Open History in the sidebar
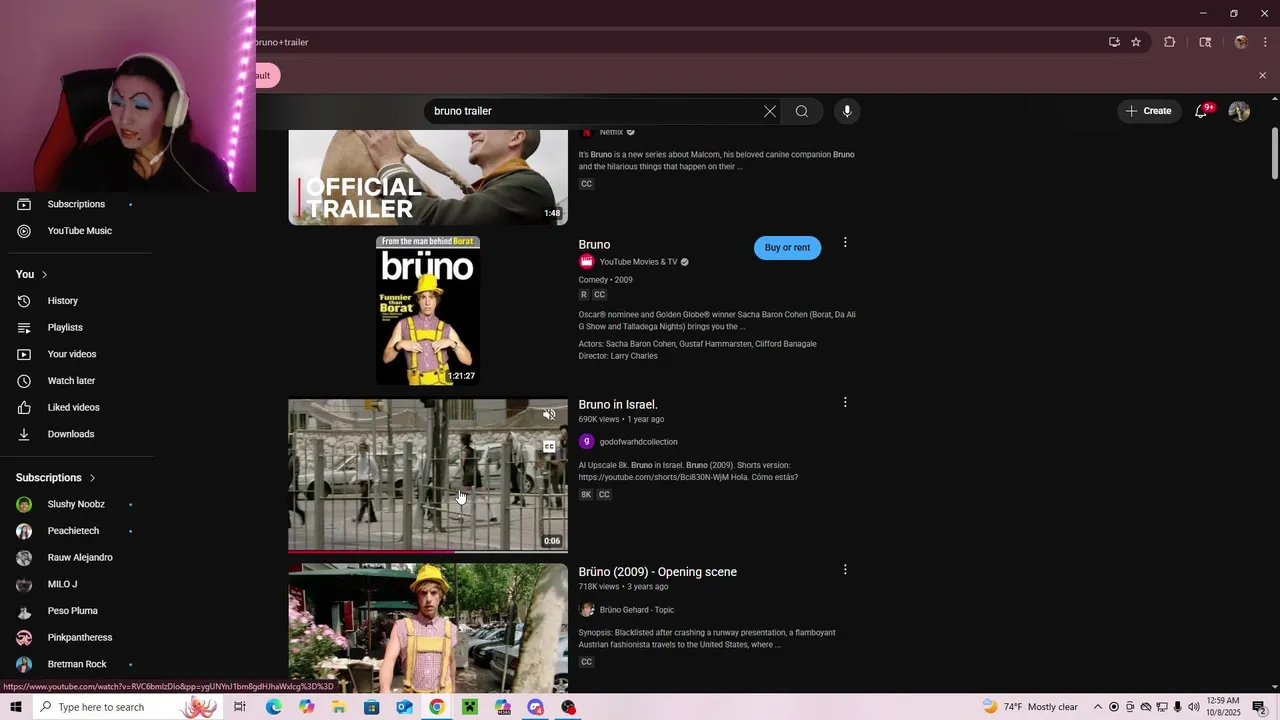1280x720 pixels. (62, 301)
